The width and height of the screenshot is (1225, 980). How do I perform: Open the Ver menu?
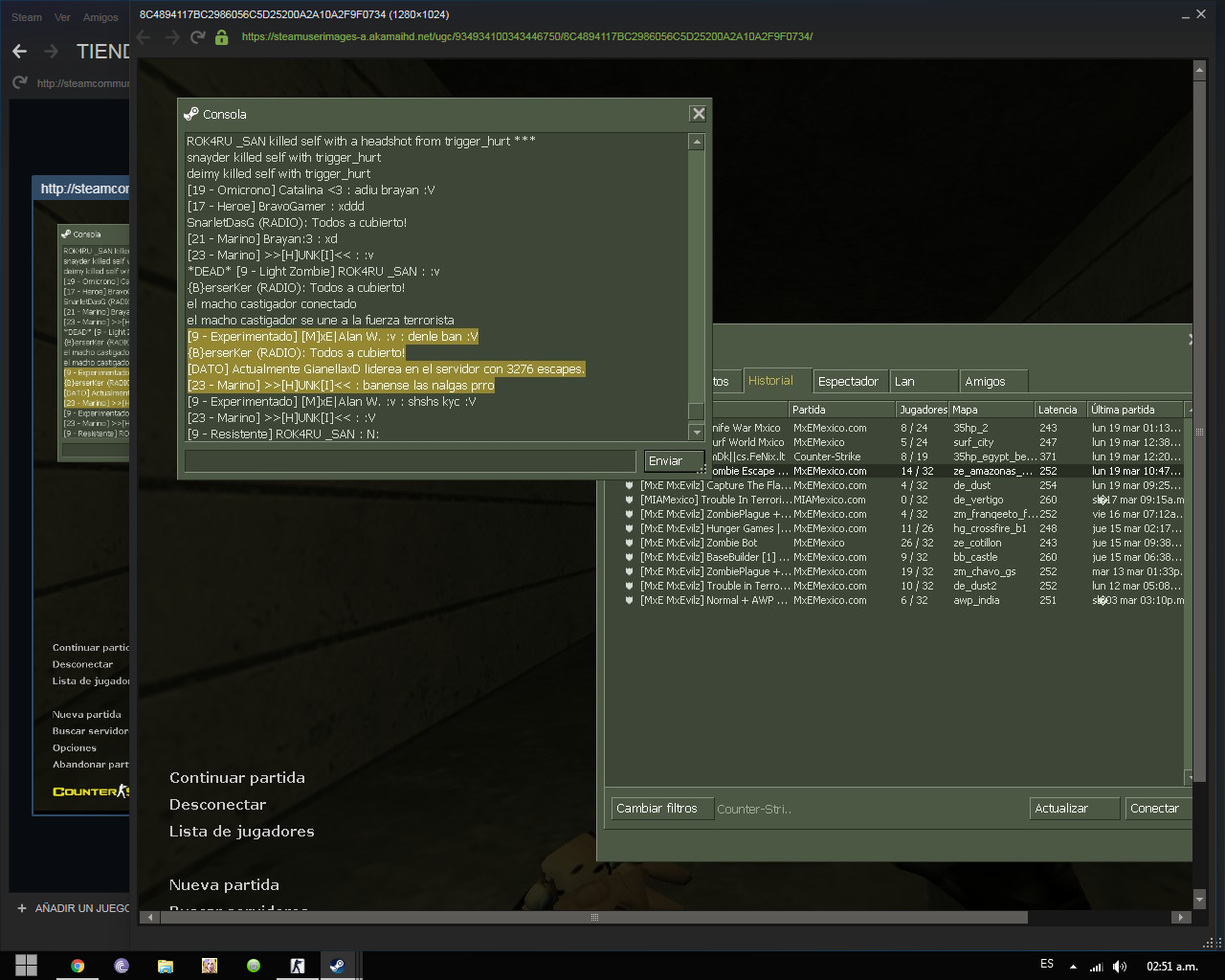point(62,17)
